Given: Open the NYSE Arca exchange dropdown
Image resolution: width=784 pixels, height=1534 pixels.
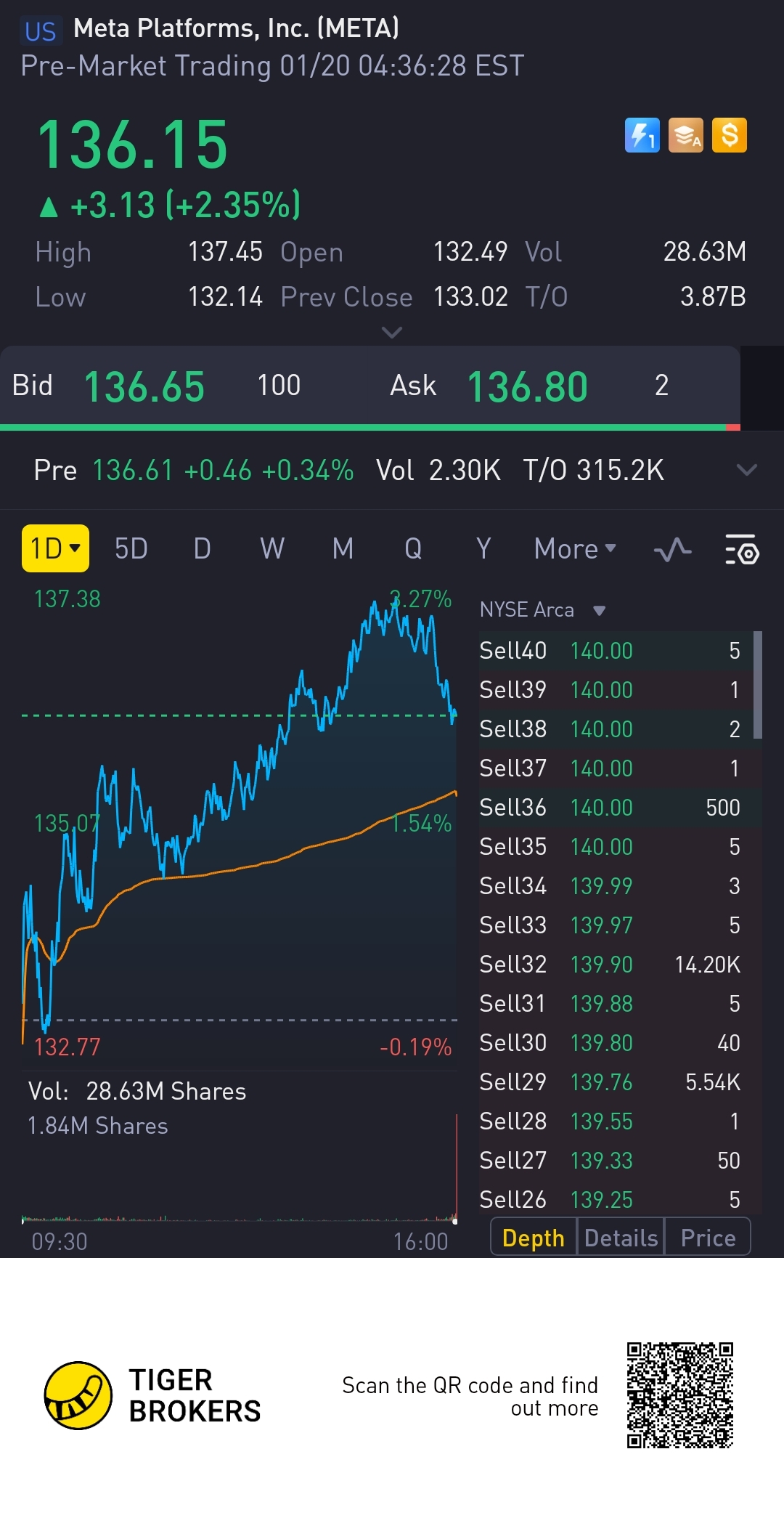Looking at the screenshot, I should pyautogui.click(x=543, y=609).
